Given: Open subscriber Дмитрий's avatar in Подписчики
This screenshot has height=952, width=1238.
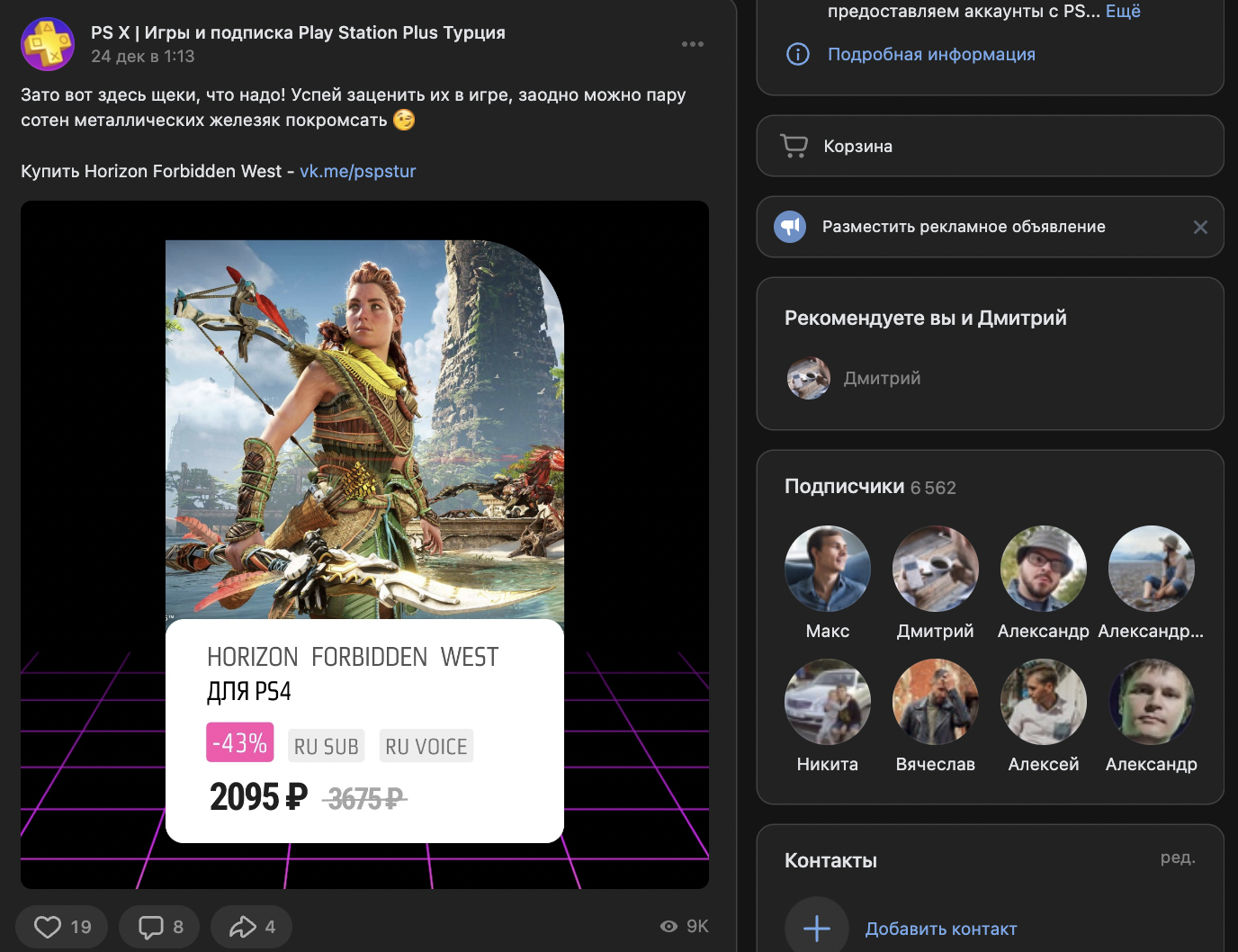Looking at the screenshot, I should (936, 569).
